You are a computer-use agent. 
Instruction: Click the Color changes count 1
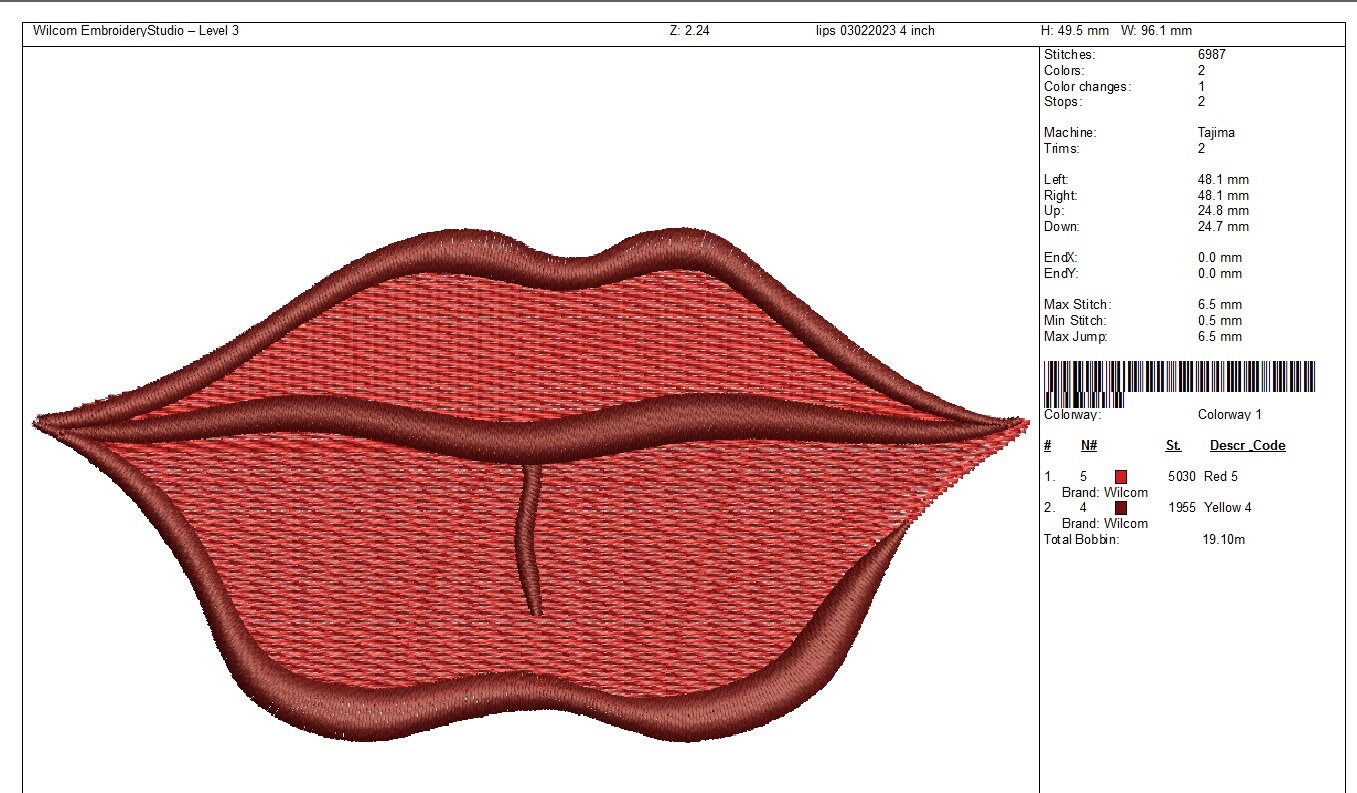[1201, 86]
